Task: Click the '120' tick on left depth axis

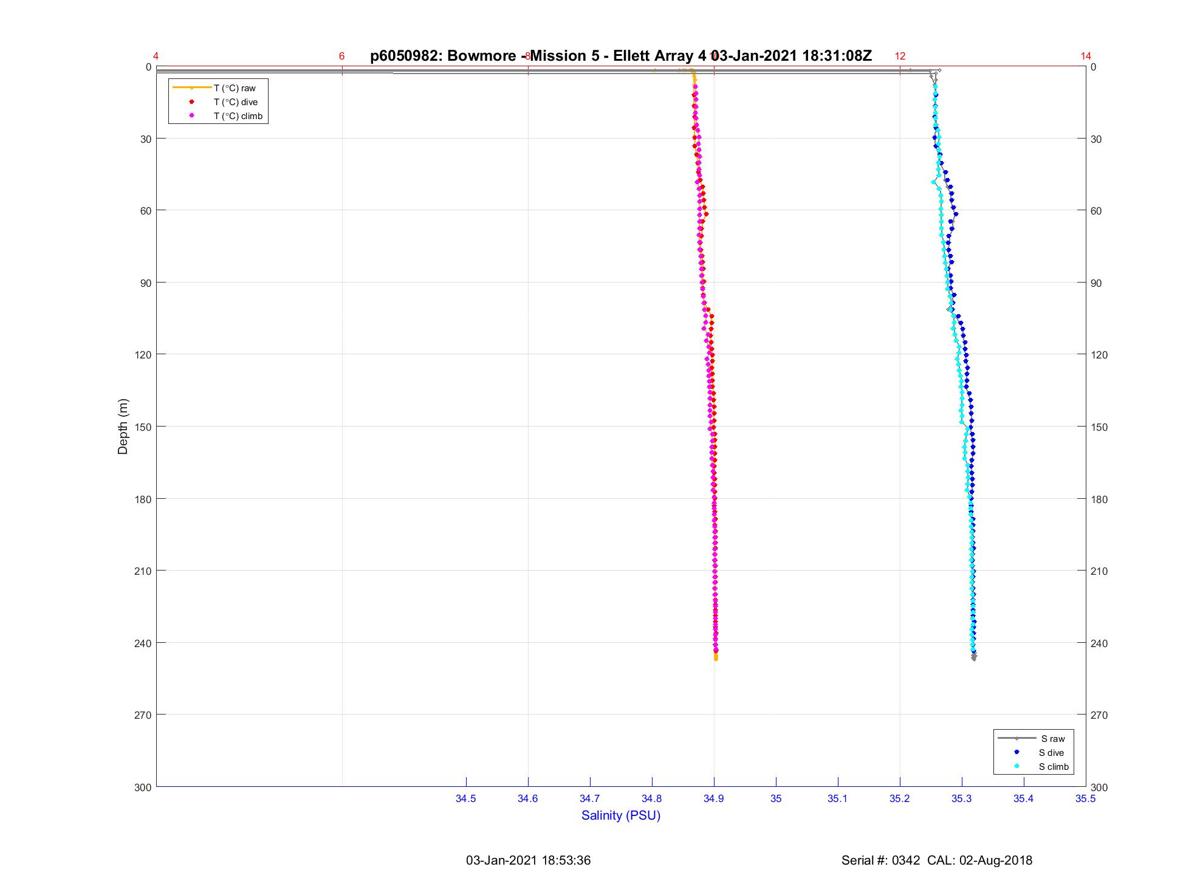Action: coord(142,355)
